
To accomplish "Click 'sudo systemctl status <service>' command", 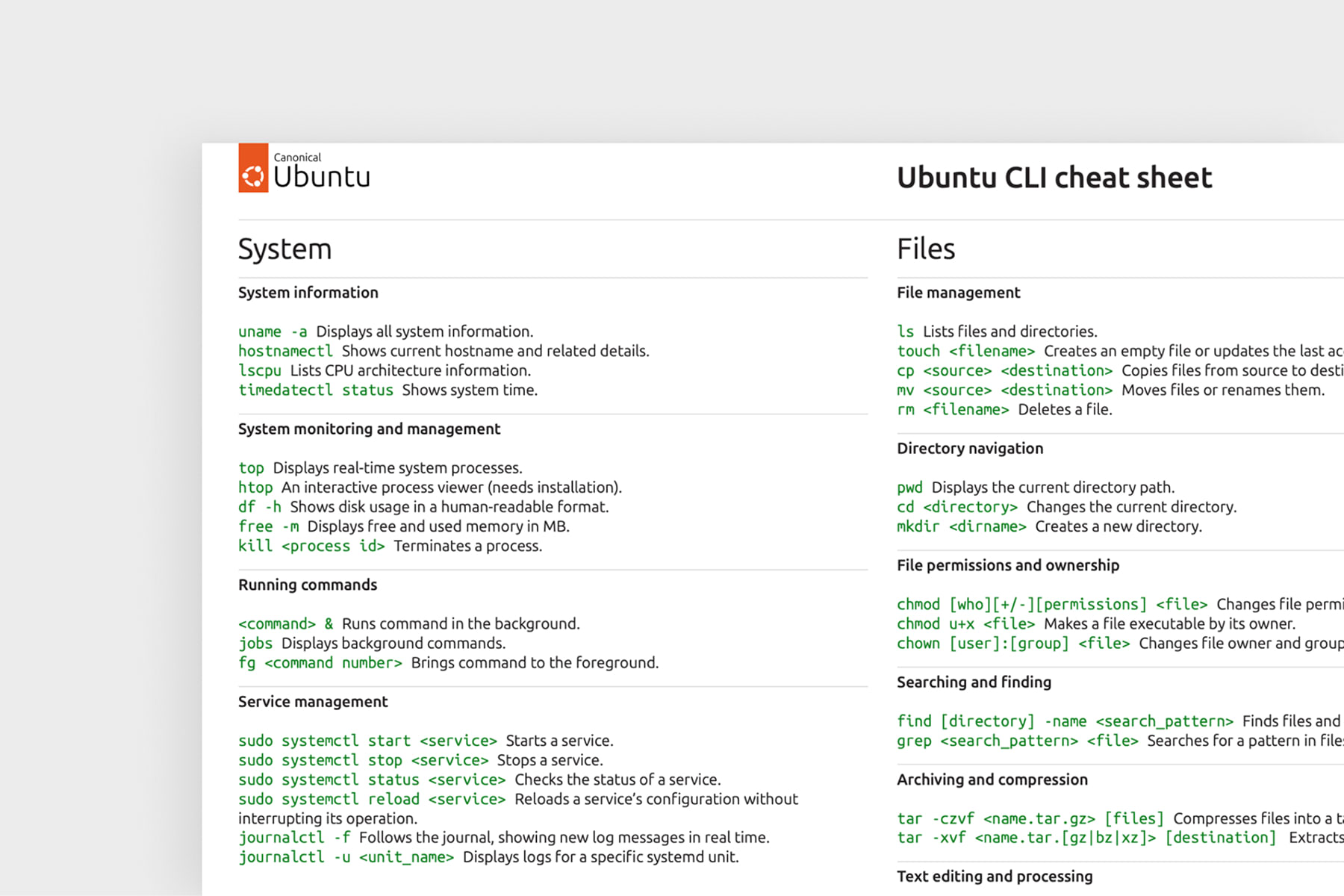I will click(x=372, y=780).
